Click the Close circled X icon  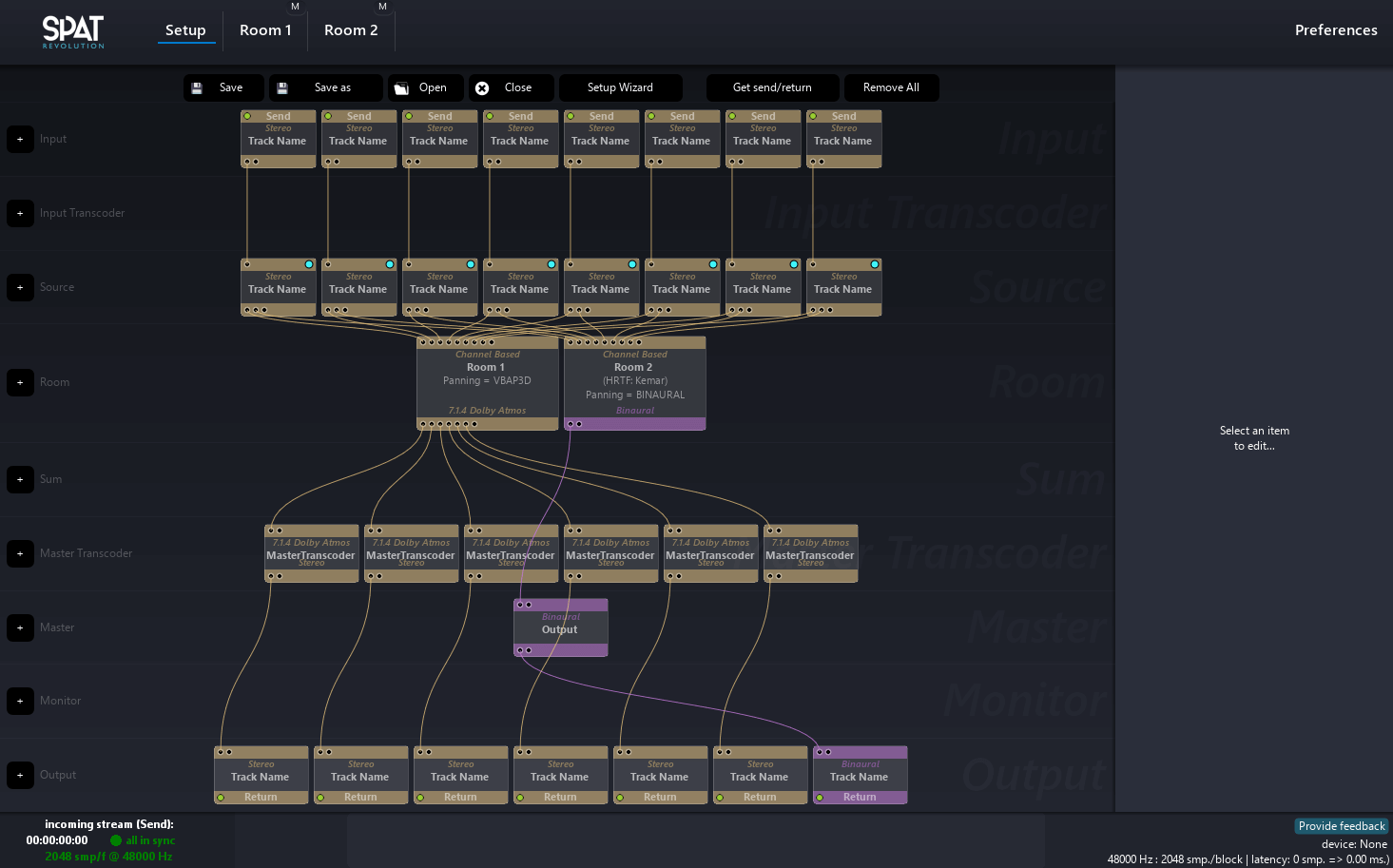tap(482, 88)
